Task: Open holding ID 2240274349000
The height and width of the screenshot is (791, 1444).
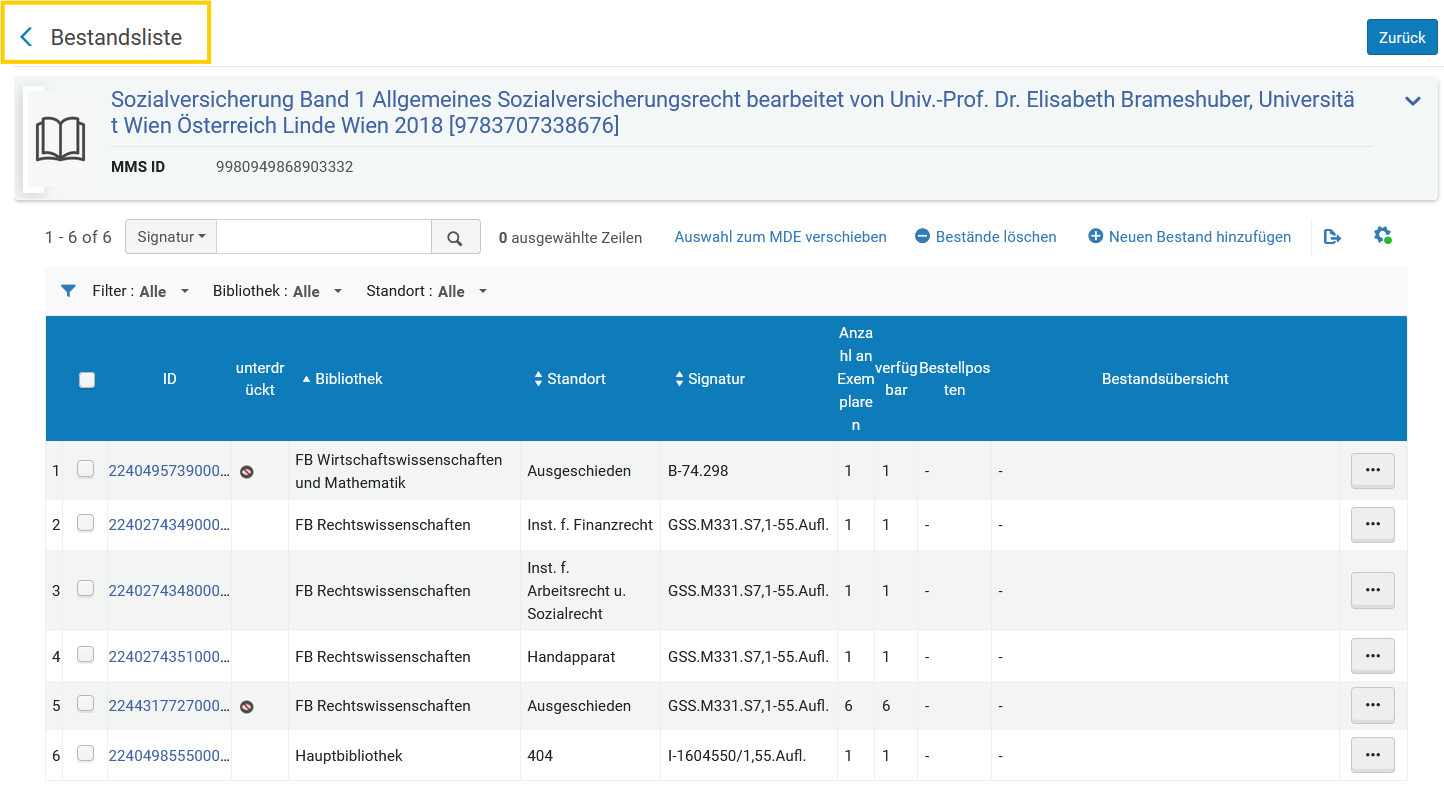Action: coord(169,525)
